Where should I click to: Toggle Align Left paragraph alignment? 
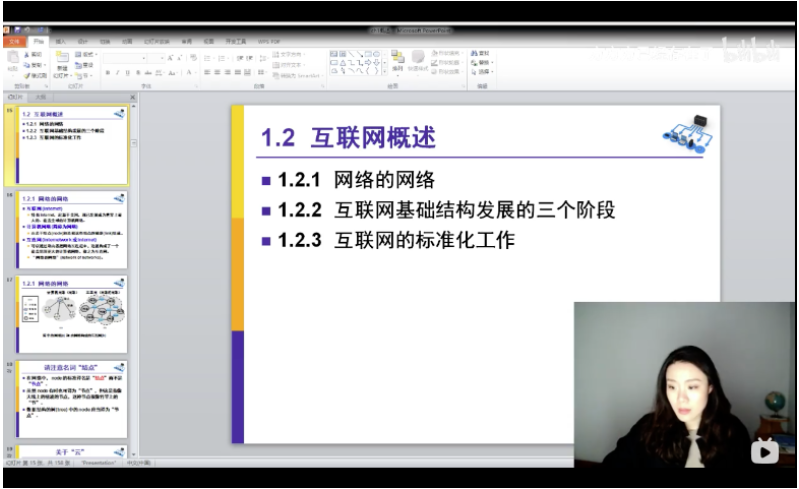(207, 72)
